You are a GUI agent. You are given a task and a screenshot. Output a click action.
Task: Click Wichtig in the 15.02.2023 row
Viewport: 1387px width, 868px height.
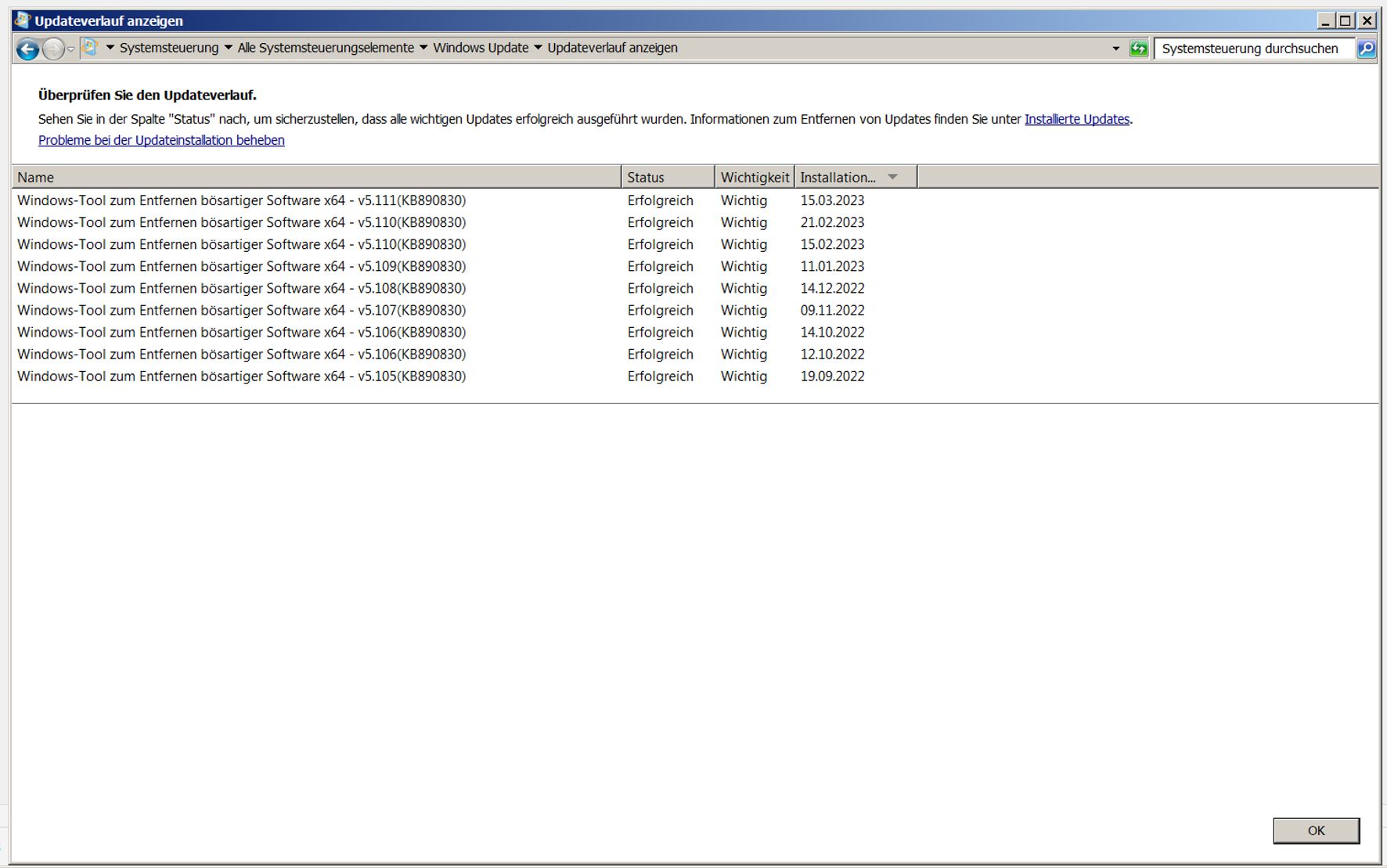[x=744, y=244]
